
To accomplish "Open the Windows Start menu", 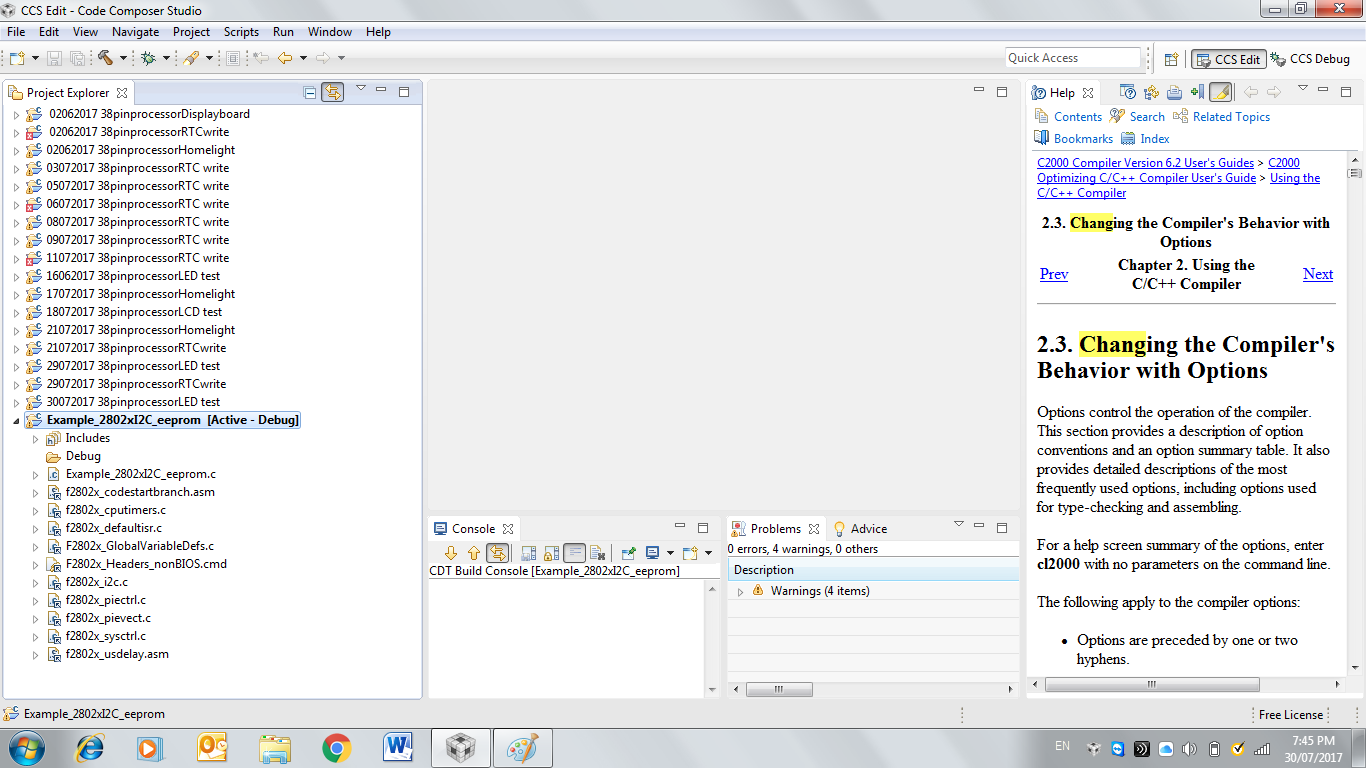I will click(x=26, y=747).
